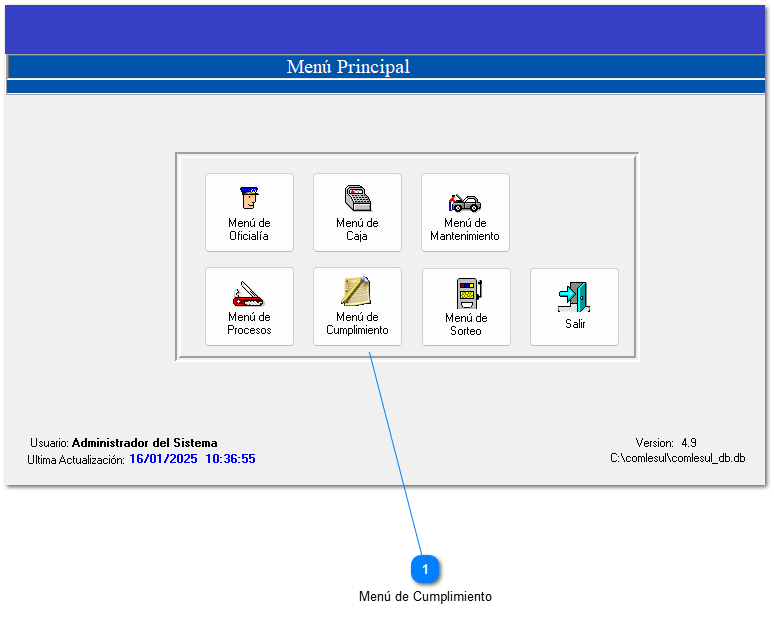Click the tow truck maintenance icon
Image resolution: width=774 pixels, height=620 pixels.
point(464,201)
